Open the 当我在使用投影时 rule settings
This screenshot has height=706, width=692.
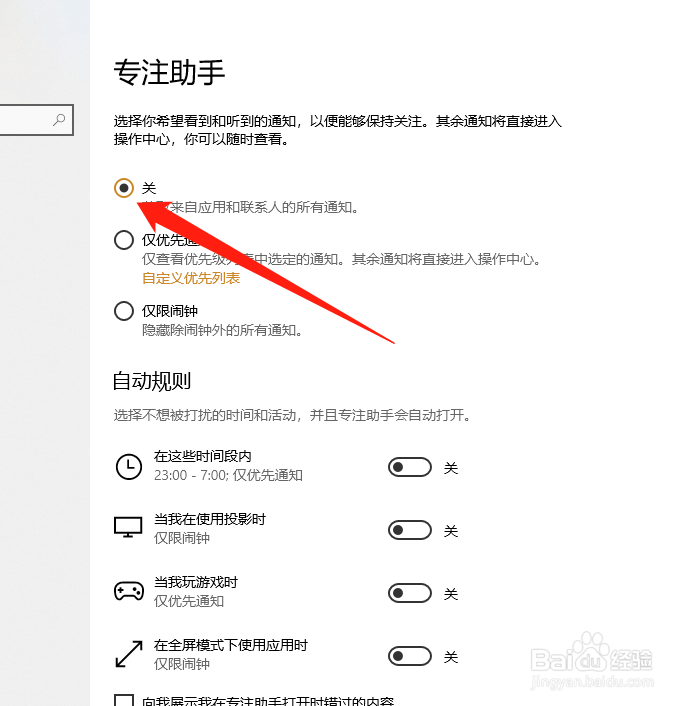tap(210, 529)
